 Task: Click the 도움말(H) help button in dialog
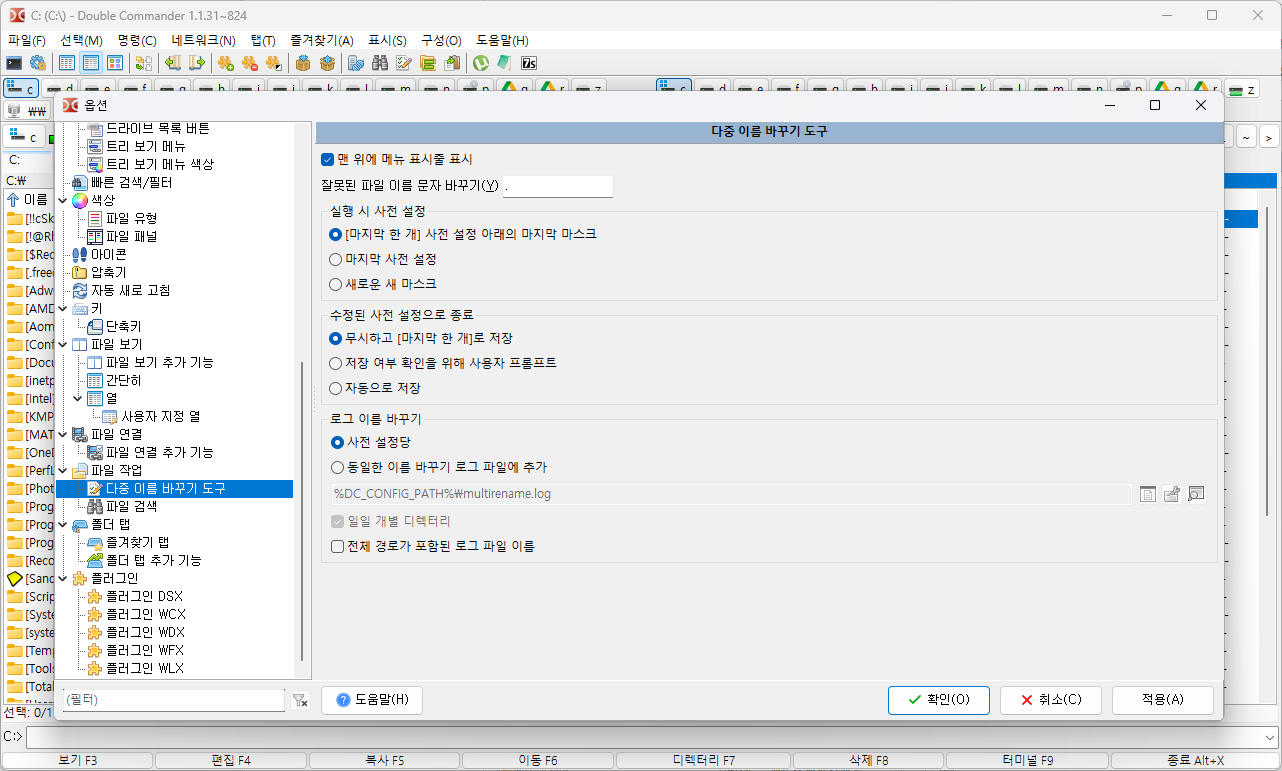[x=372, y=700]
